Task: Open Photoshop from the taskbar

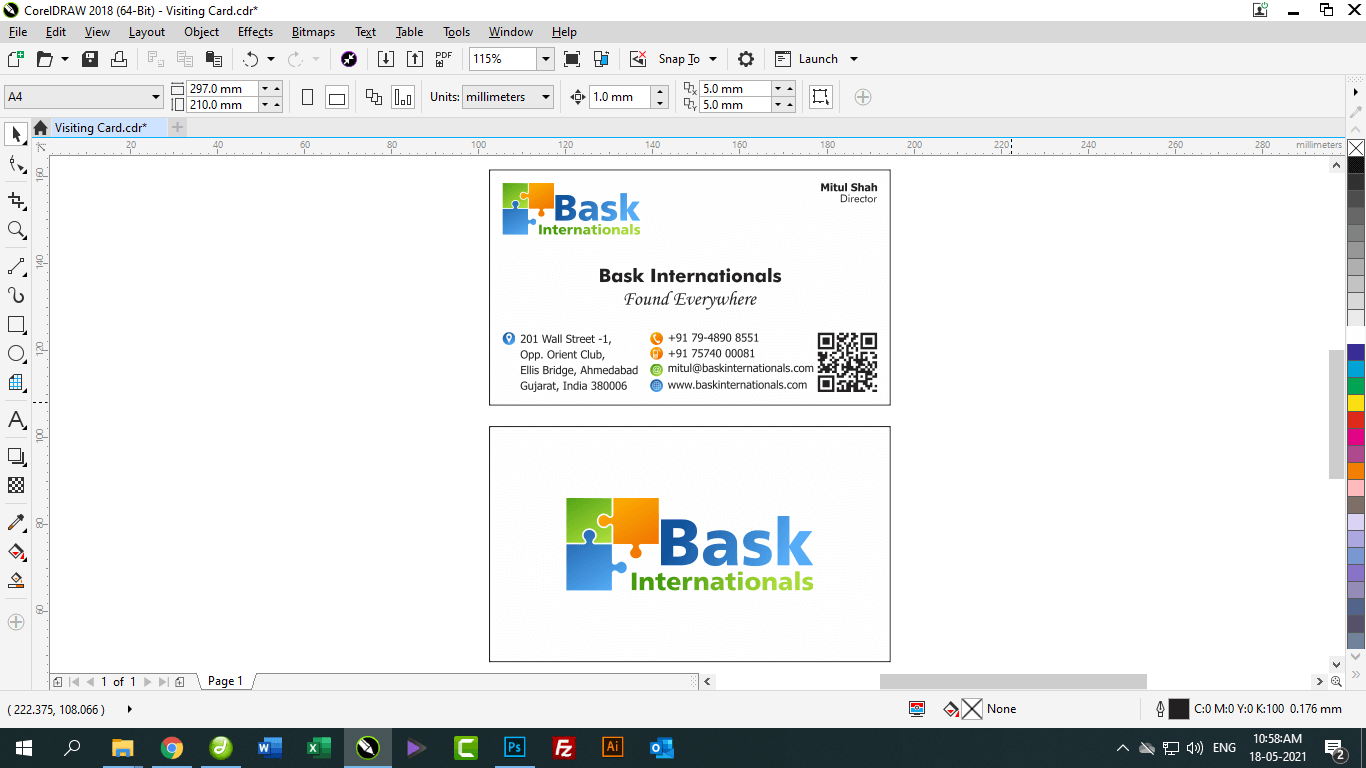Action: pos(515,747)
